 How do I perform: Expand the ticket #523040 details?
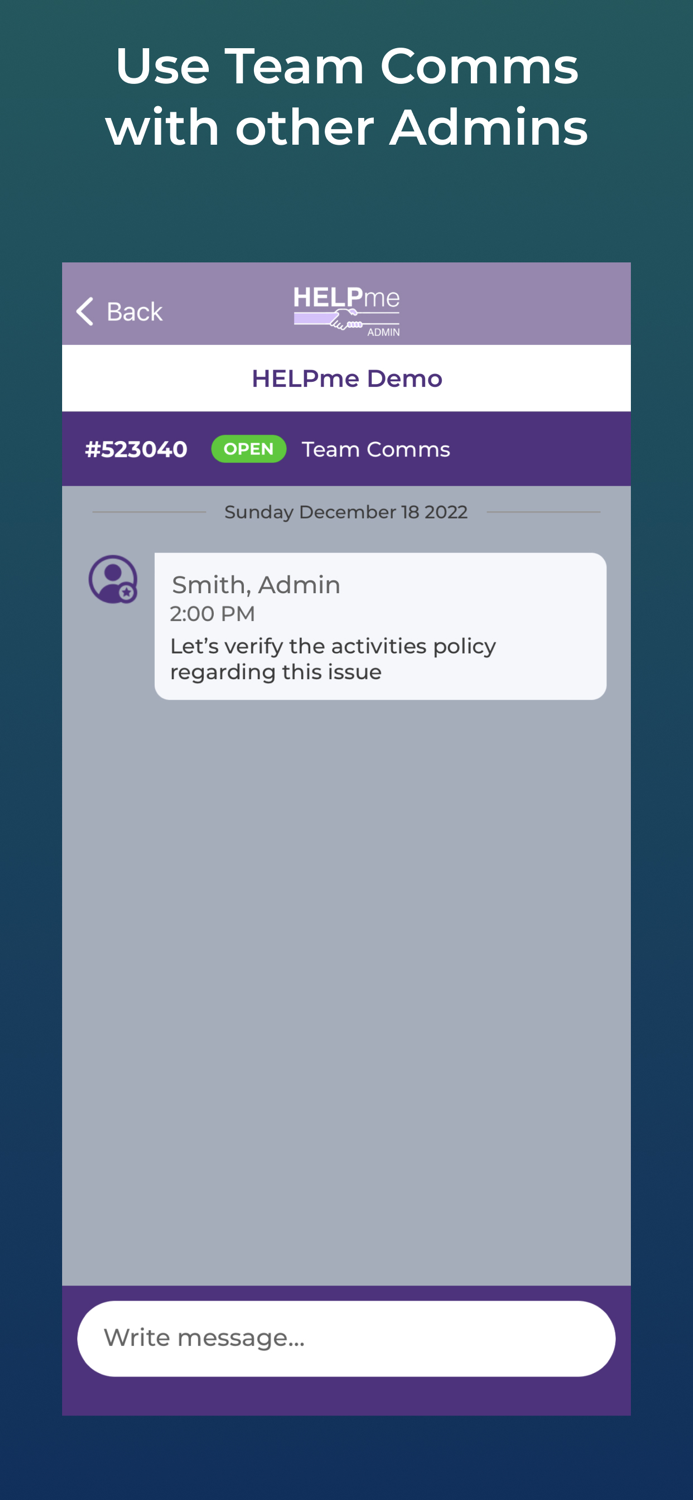(137, 448)
